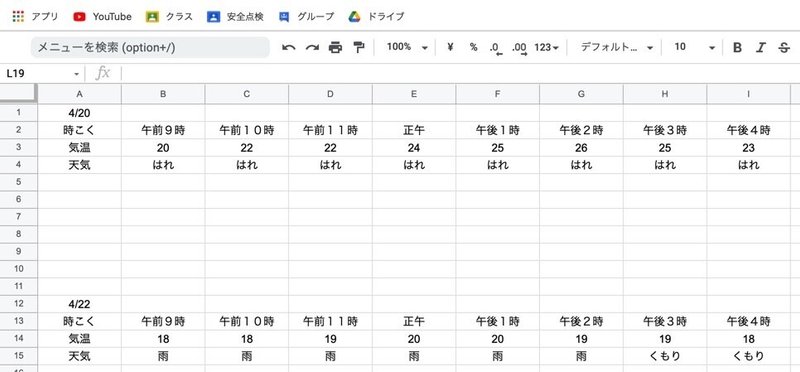Select 天気 cell in row 4
This screenshot has height=372, width=800.
[x=80, y=165]
